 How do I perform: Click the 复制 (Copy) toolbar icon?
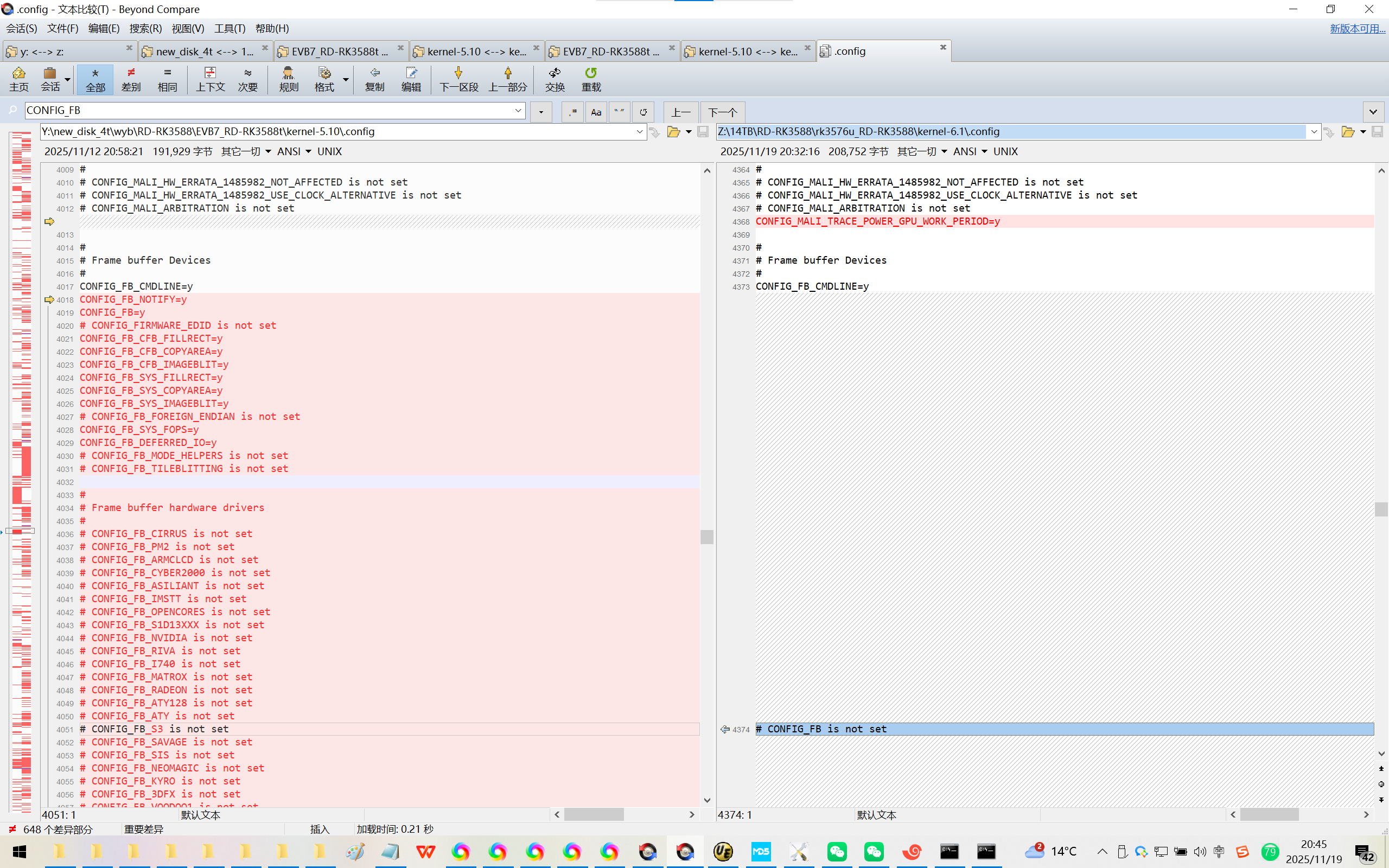click(x=374, y=79)
